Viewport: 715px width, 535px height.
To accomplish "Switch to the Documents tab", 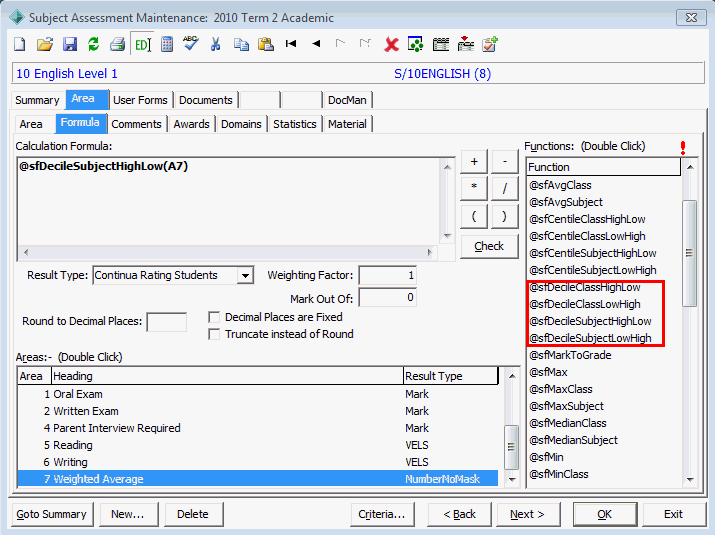I will (206, 100).
